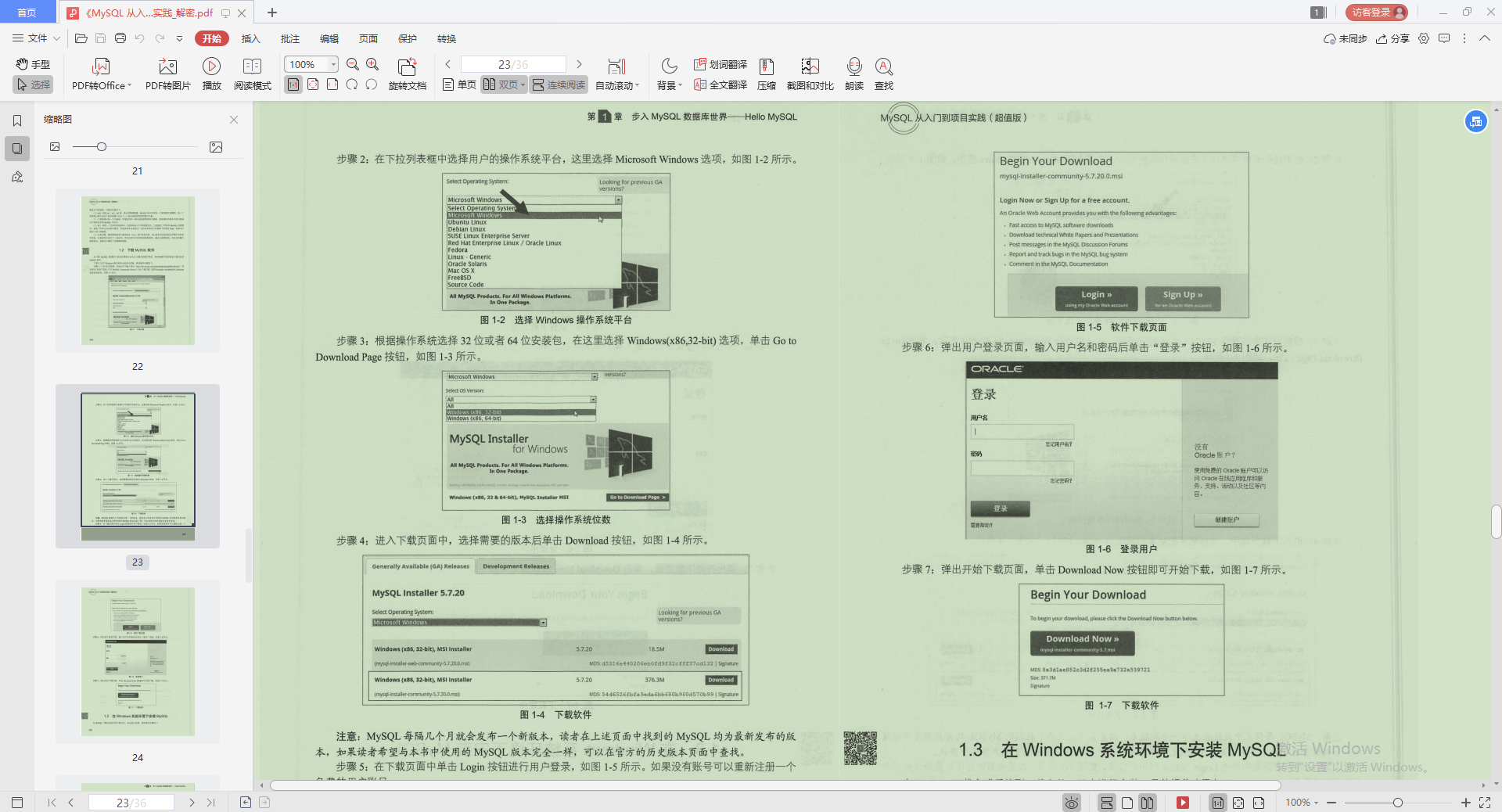Screen dimensions: 1502x812
Task: Close the 缩略图 thumbnail panel
Action: [233, 120]
